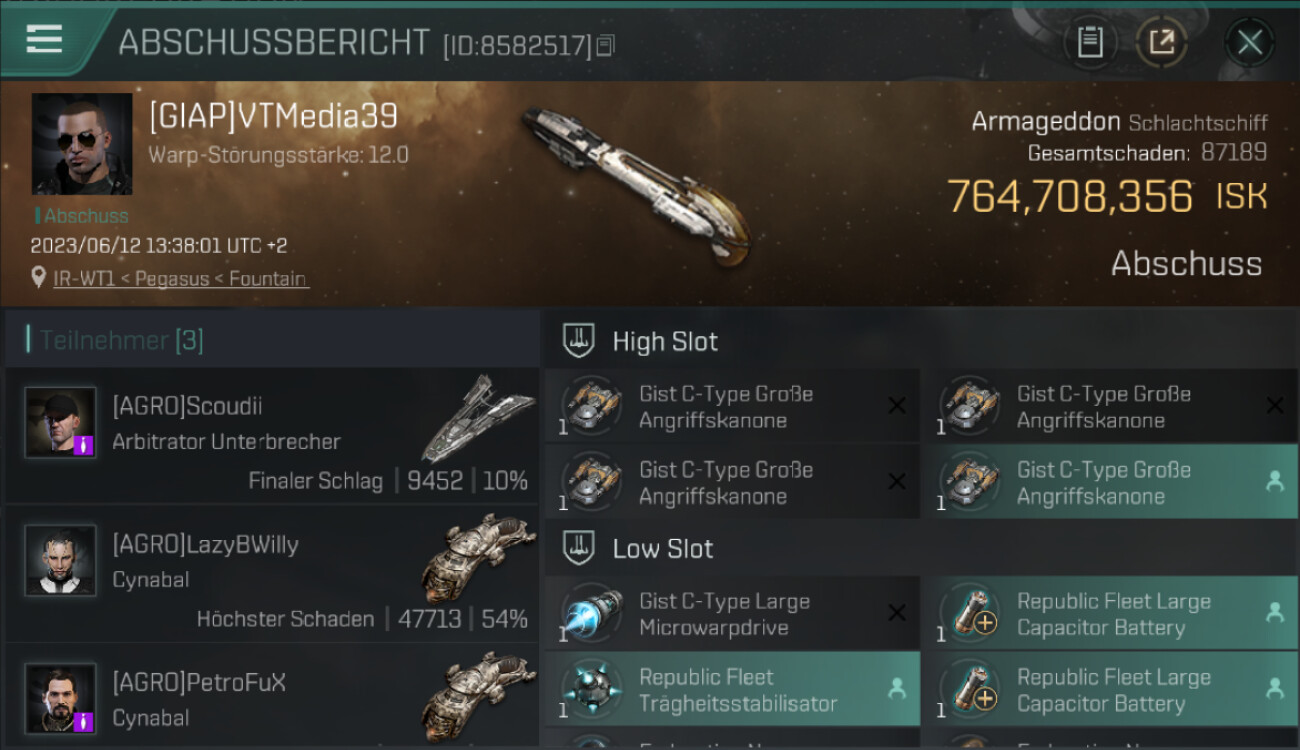Click the Low Slot section header icon
1300x750 pixels.
point(579,548)
